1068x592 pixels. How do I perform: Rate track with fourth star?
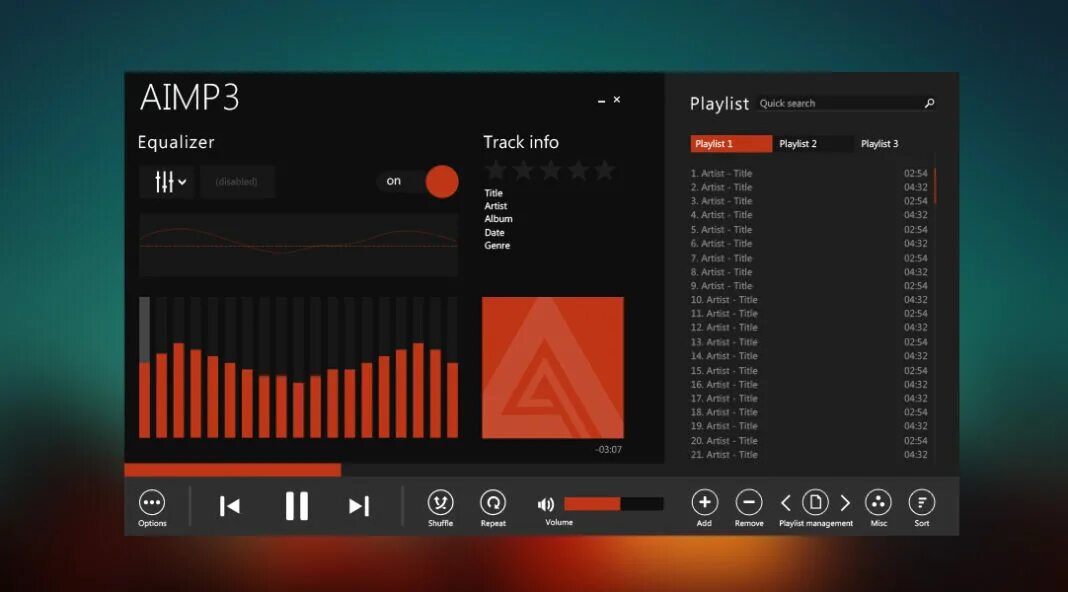point(578,170)
